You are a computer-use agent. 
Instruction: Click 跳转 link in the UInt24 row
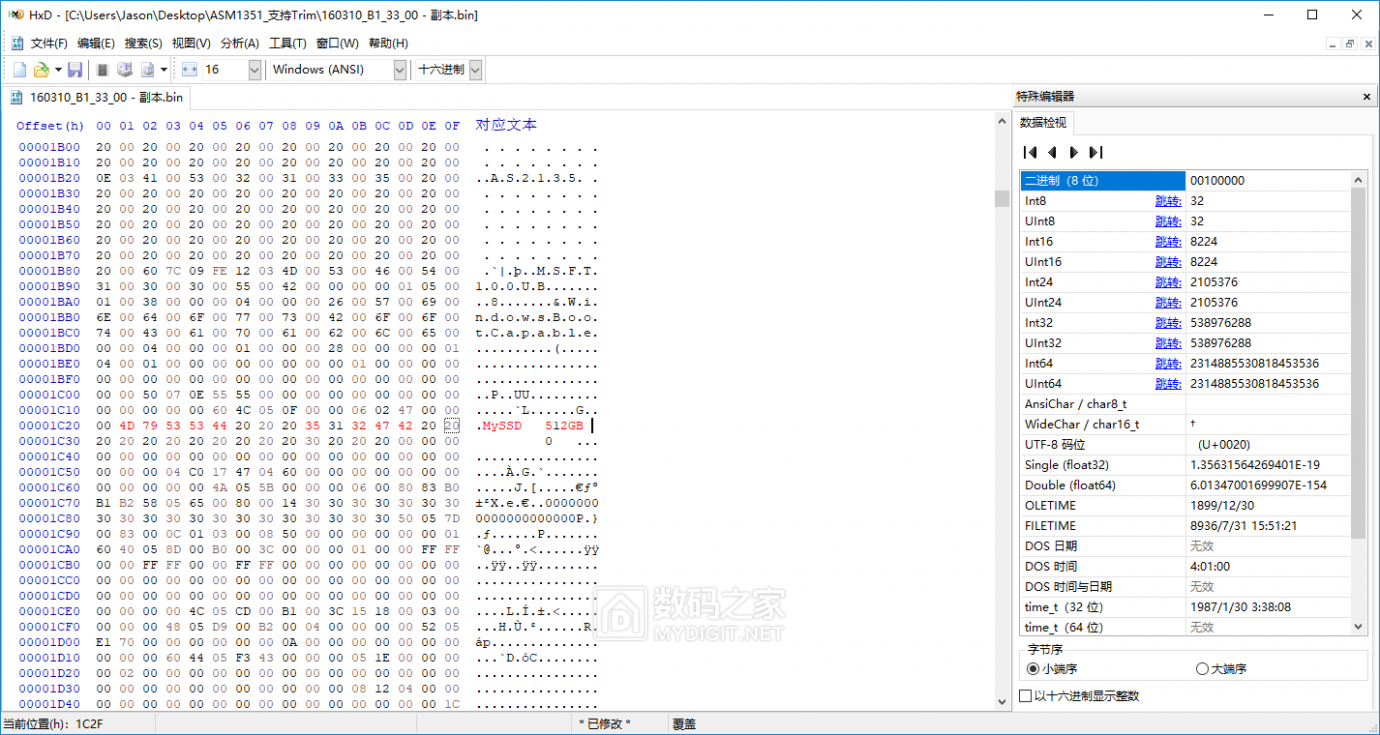[1168, 302]
